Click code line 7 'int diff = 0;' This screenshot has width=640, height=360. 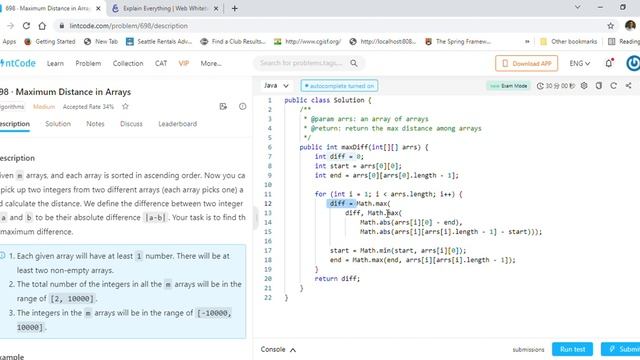coord(339,156)
